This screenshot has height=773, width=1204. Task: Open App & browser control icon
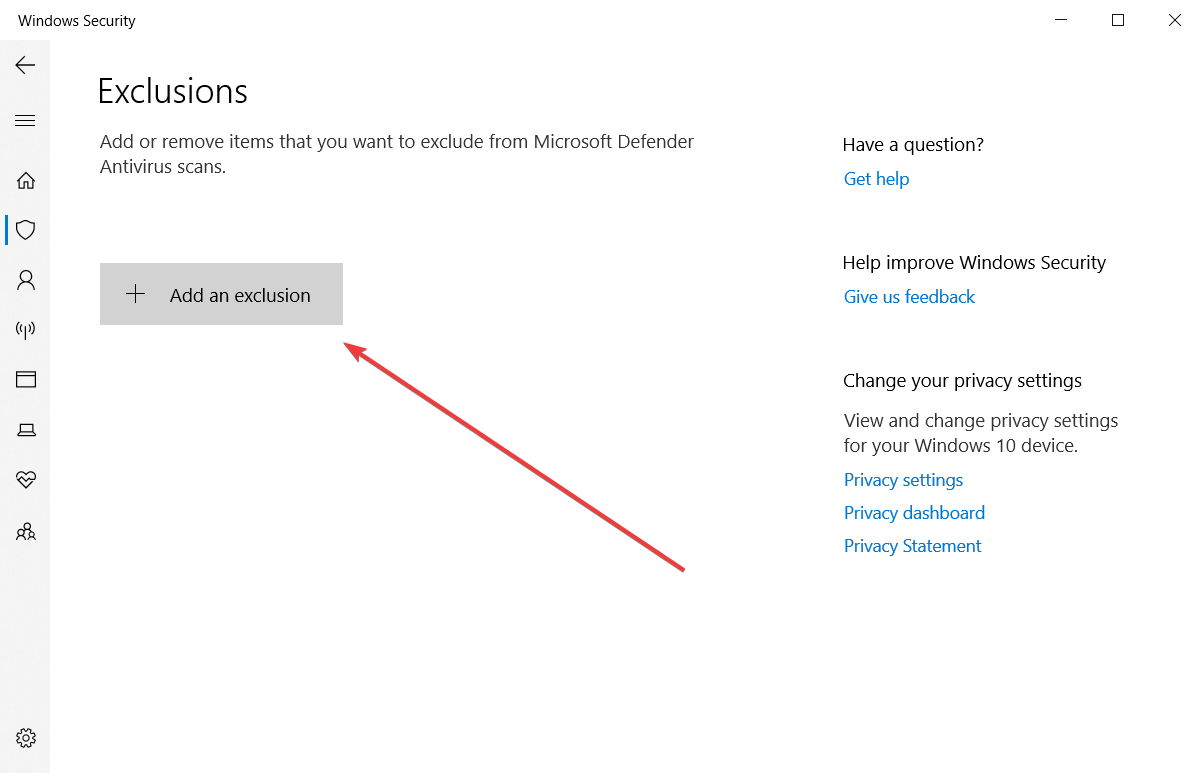pos(26,380)
